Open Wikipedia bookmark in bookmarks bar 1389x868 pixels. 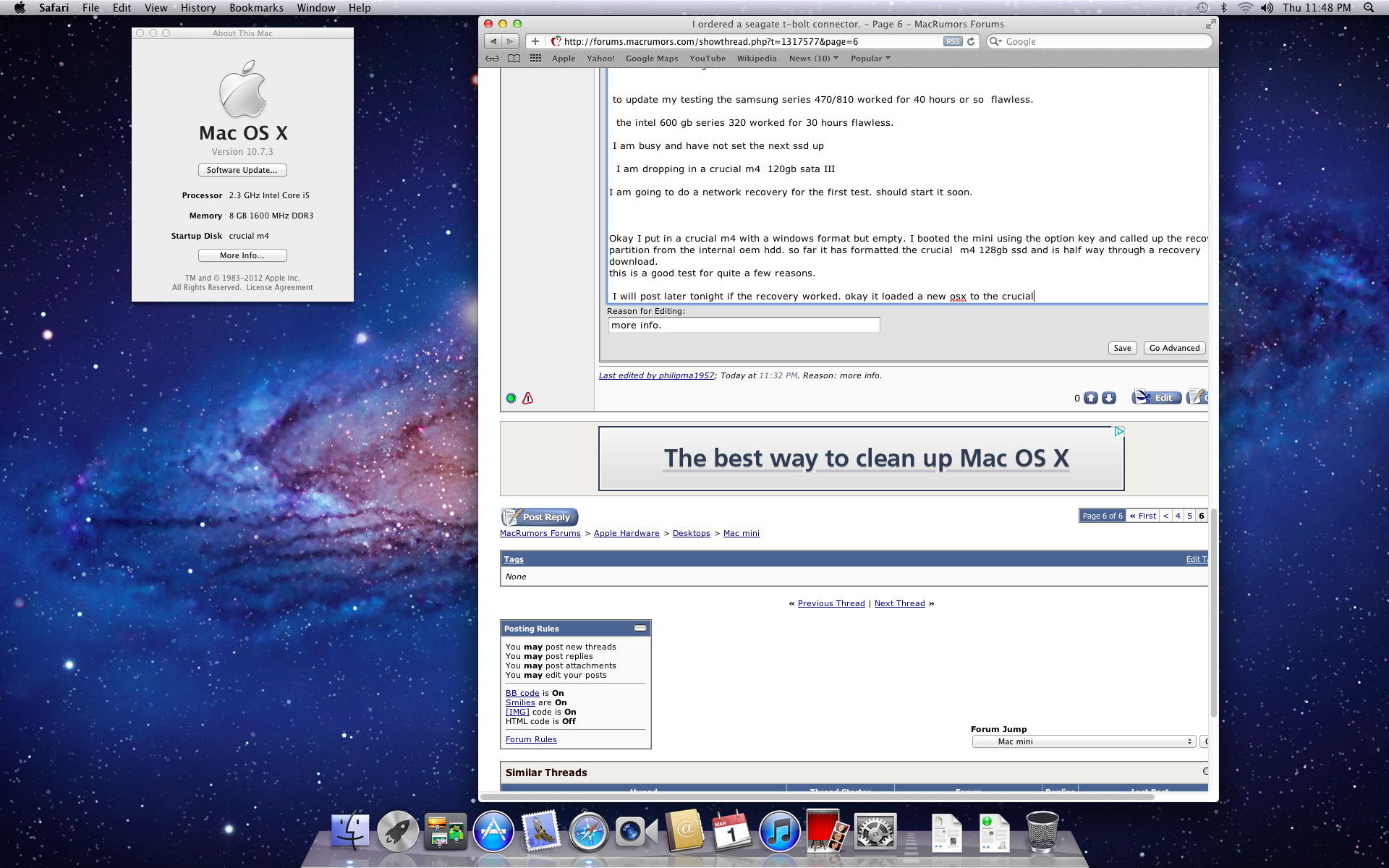[x=757, y=59]
